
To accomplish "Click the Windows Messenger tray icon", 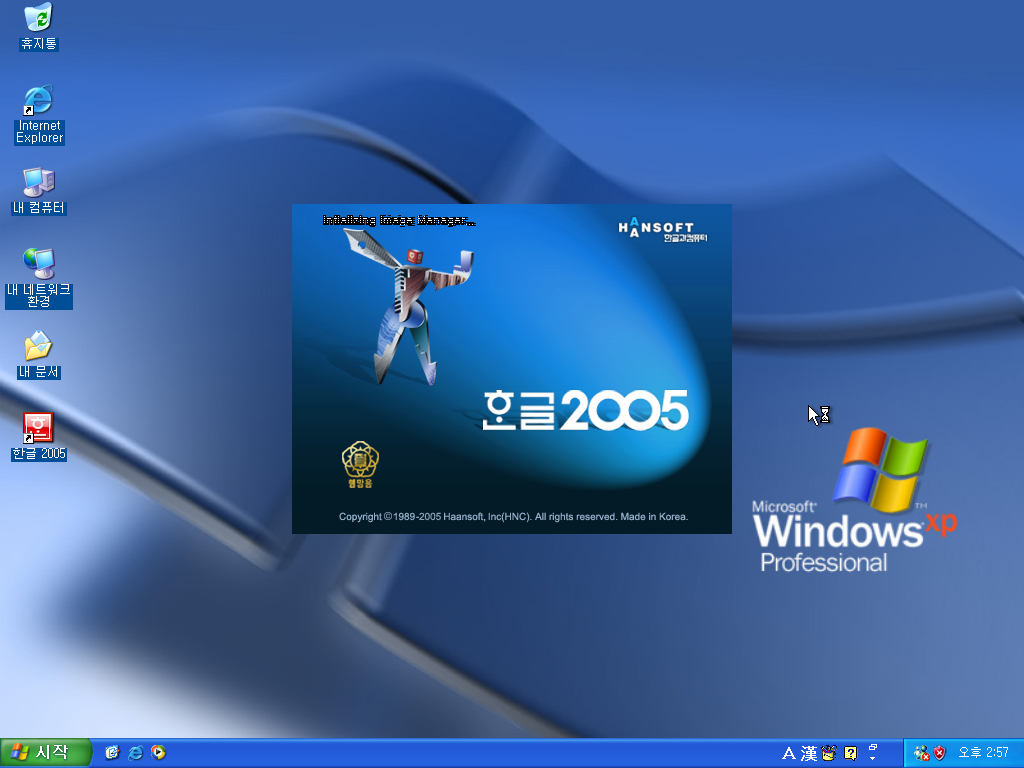I will point(921,754).
